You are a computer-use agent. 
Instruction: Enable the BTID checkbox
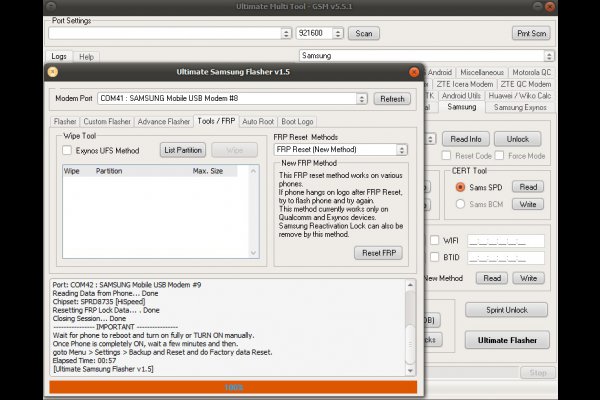[x=435, y=257]
